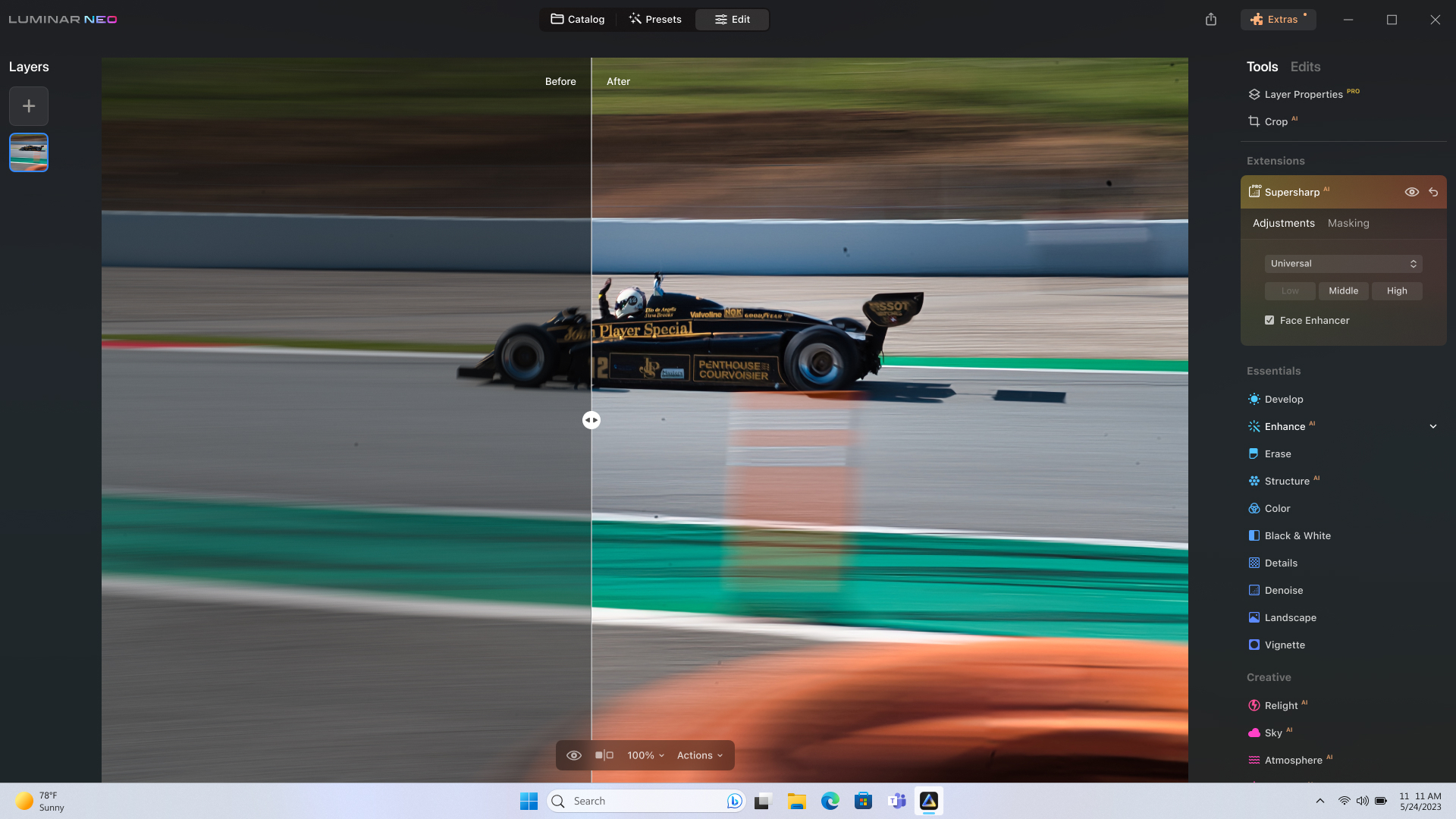Screen dimensions: 1456x819
Task: Uncheck the Face Enhancer checkbox
Action: point(1269,320)
